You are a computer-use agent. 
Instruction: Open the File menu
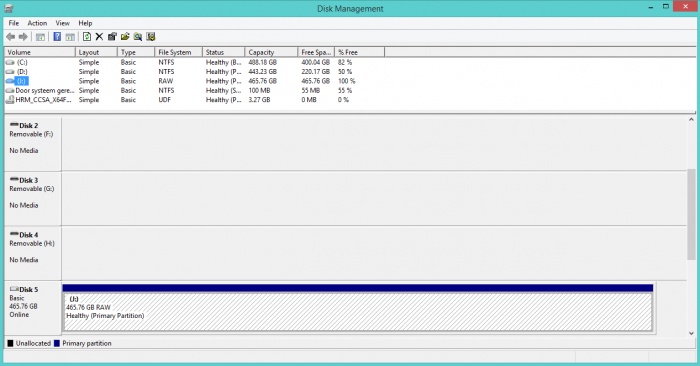(14, 23)
